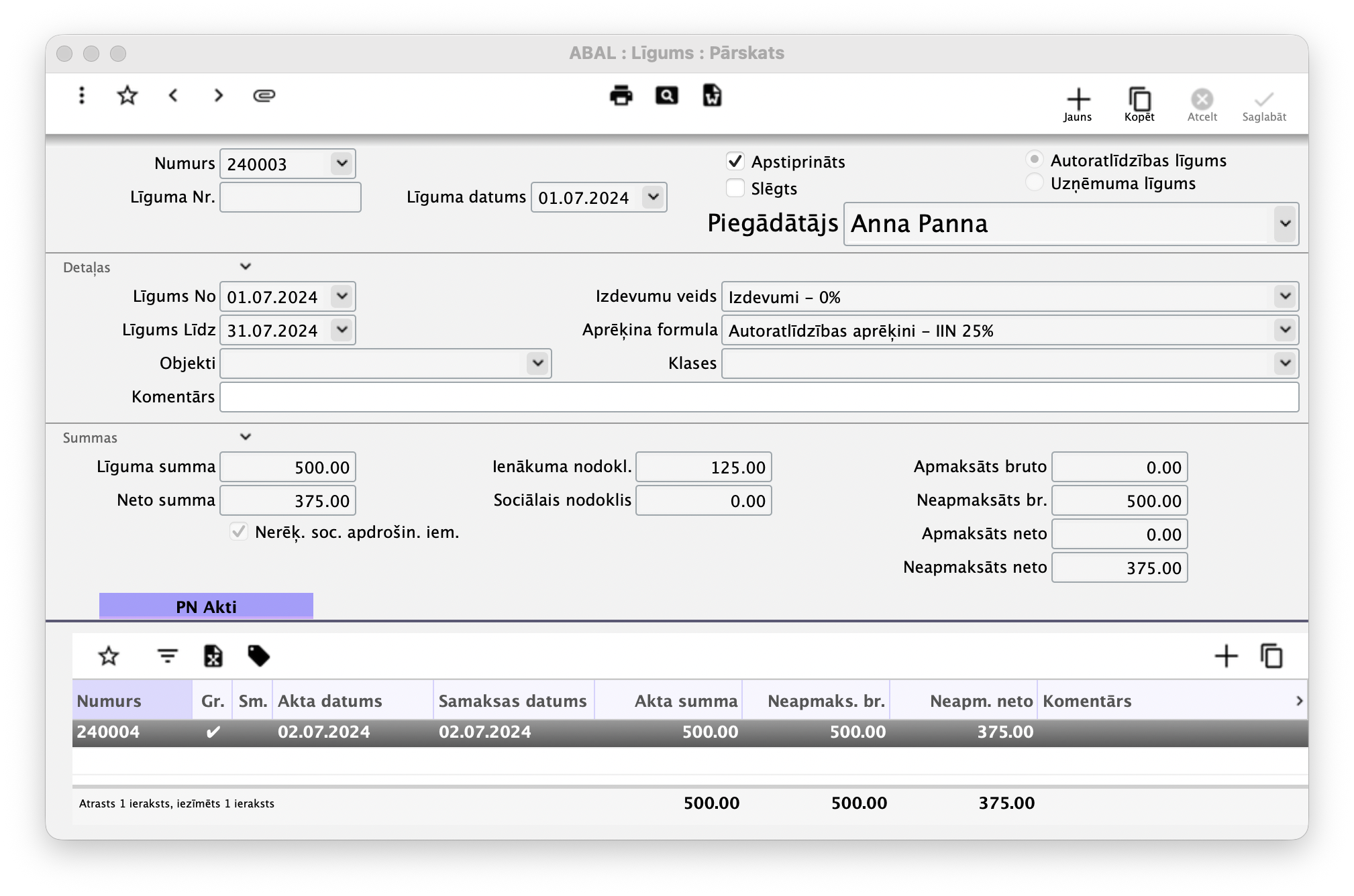The height and width of the screenshot is (896, 1354).
Task: Open the Līgums No date dropdown
Action: pos(342,296)
